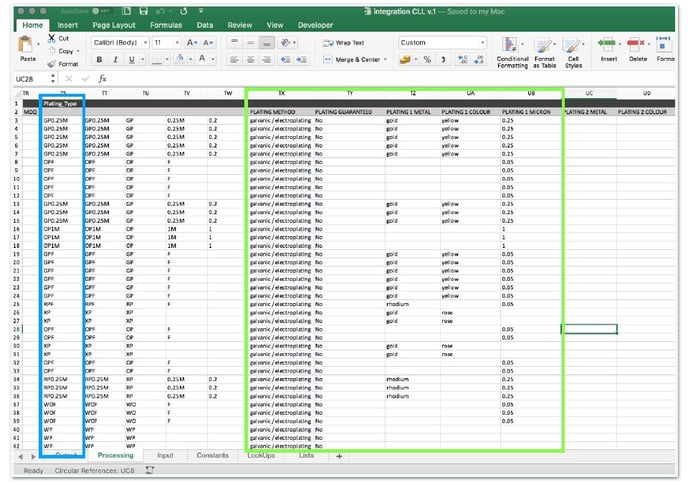Click the Cut scissors icon

tap(52, 38)
